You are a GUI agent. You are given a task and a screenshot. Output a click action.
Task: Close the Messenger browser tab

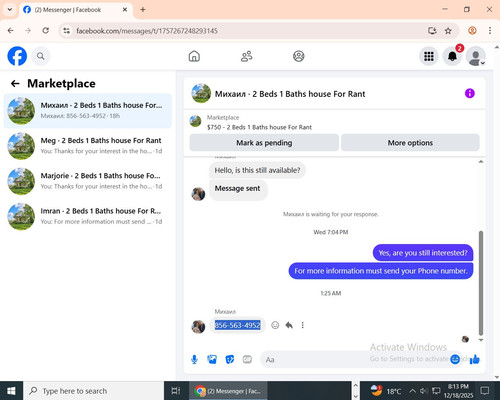point(125,10)
